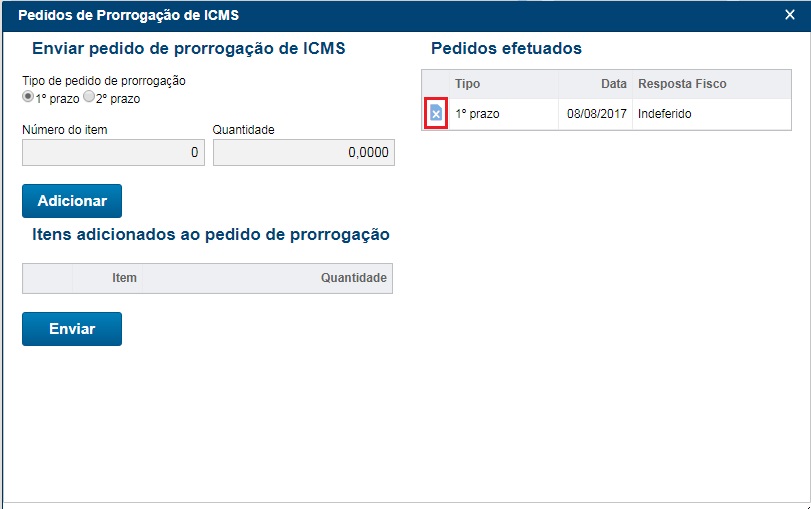
Task: Submit the request with the Enviar button
Action: pyautogui.click(x=72, y=329)
